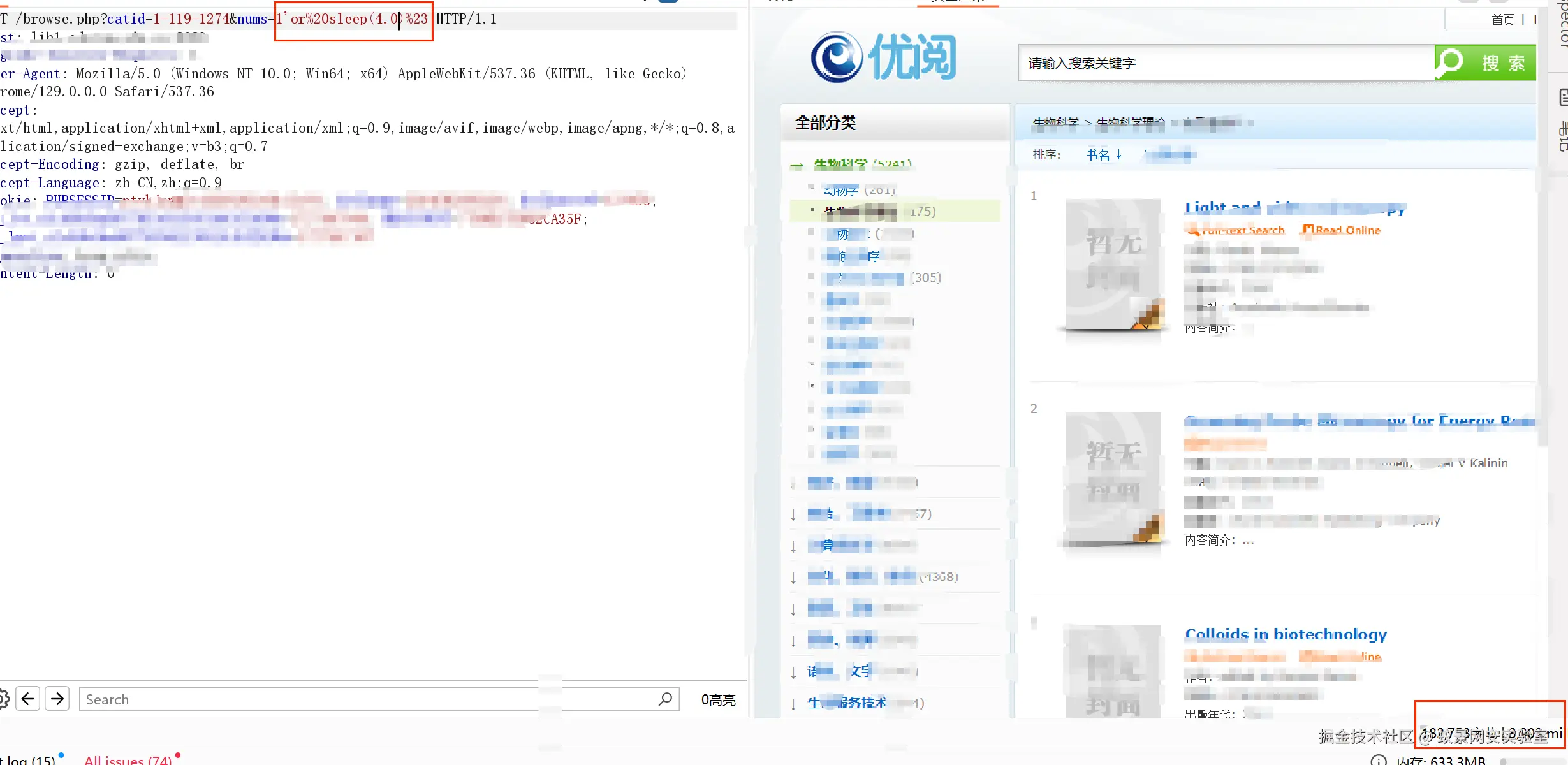
Task: Click the forward arrow in the search bar
Action: pos(57,699)
